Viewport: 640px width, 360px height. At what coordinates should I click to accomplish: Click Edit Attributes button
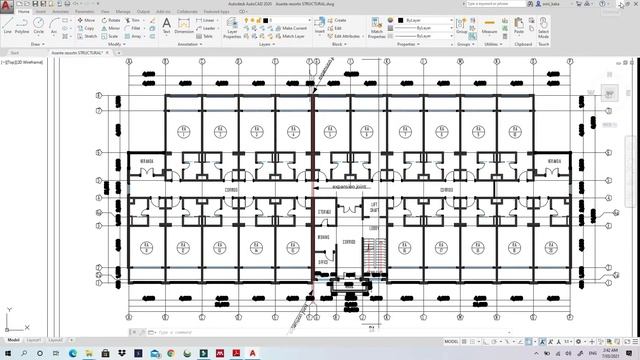(x=344, y=36)
